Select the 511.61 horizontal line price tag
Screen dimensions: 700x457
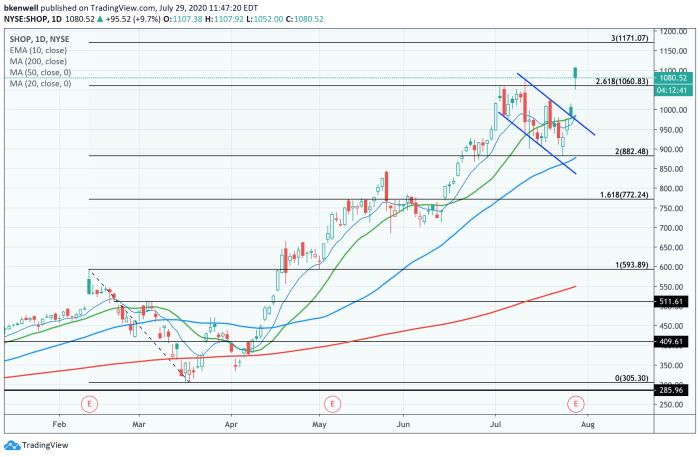(x=669, y=301)
